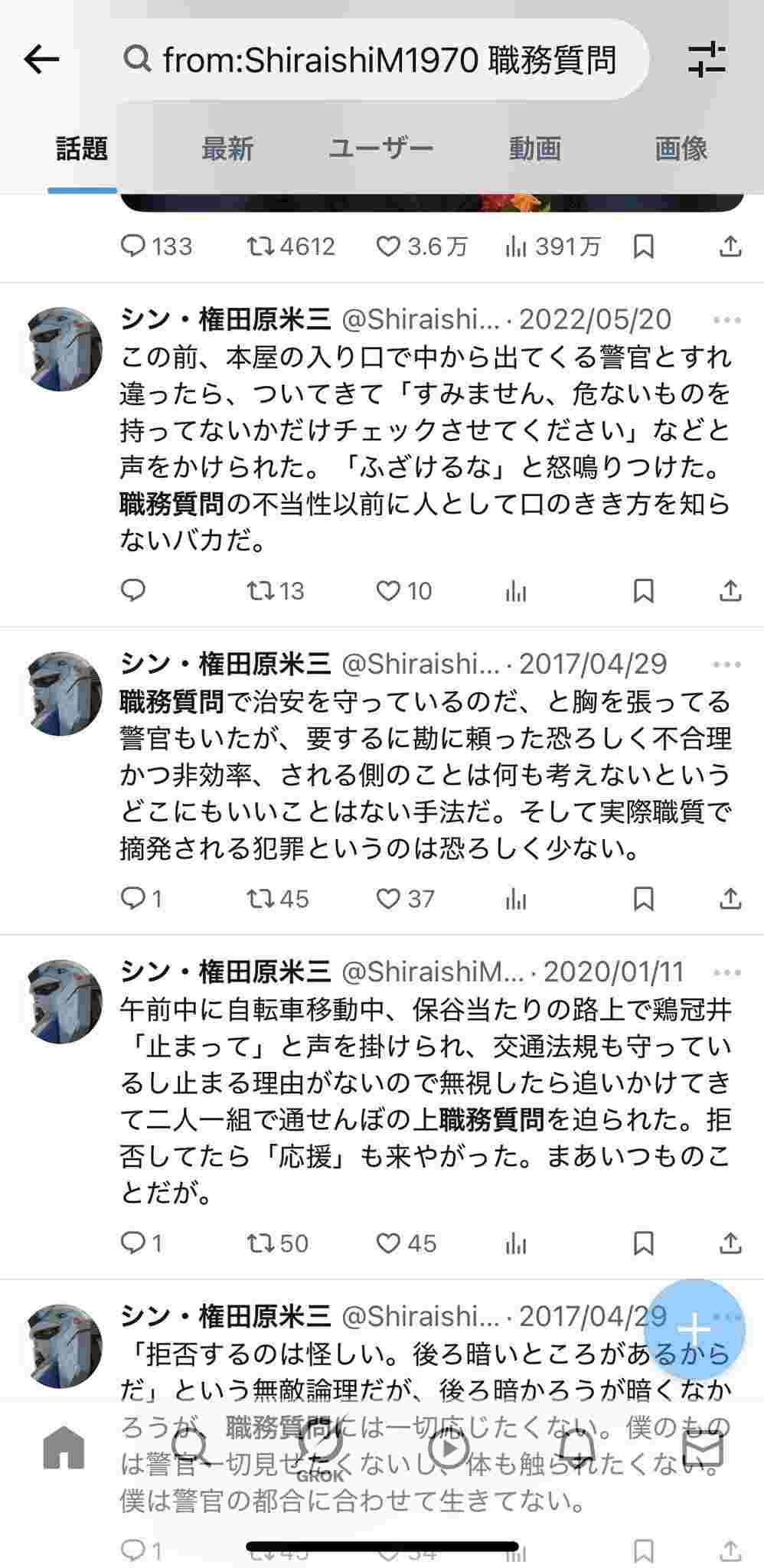Open more options for 2020/01/11 tweet
The width and height of the screenshot is (764, 1568).
726,972
